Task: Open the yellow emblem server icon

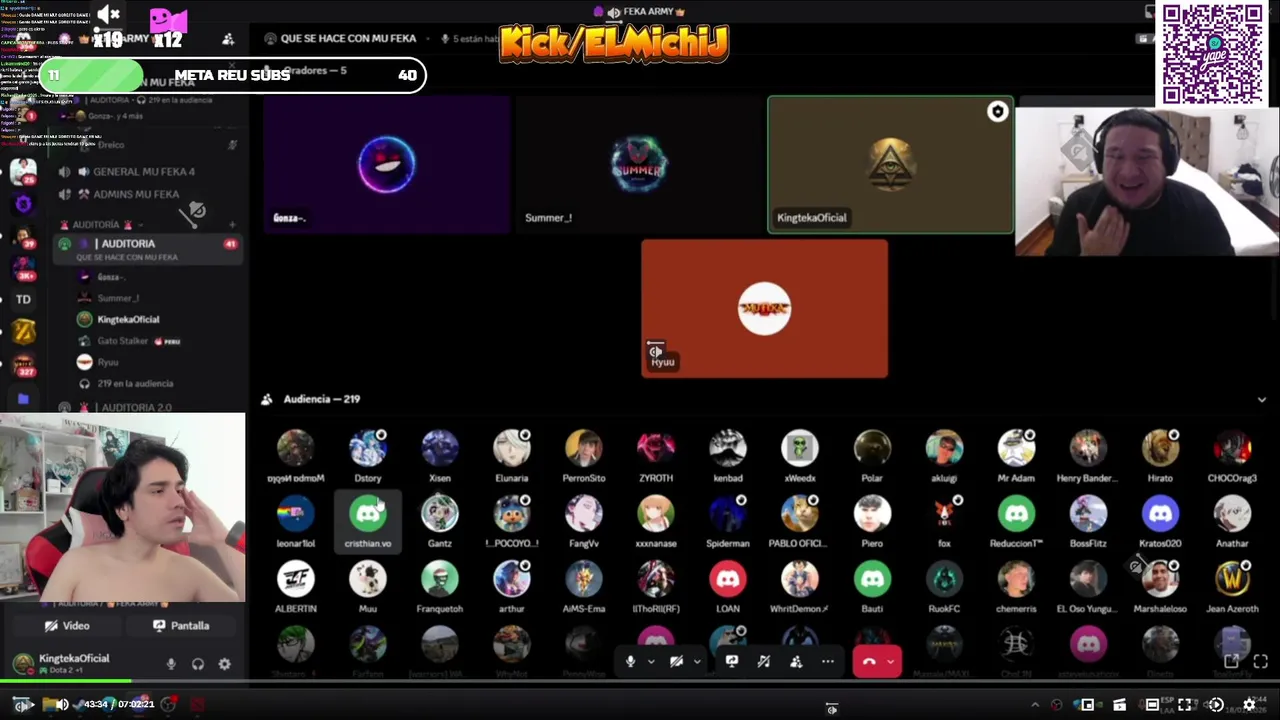Action: tap(23, 332)
